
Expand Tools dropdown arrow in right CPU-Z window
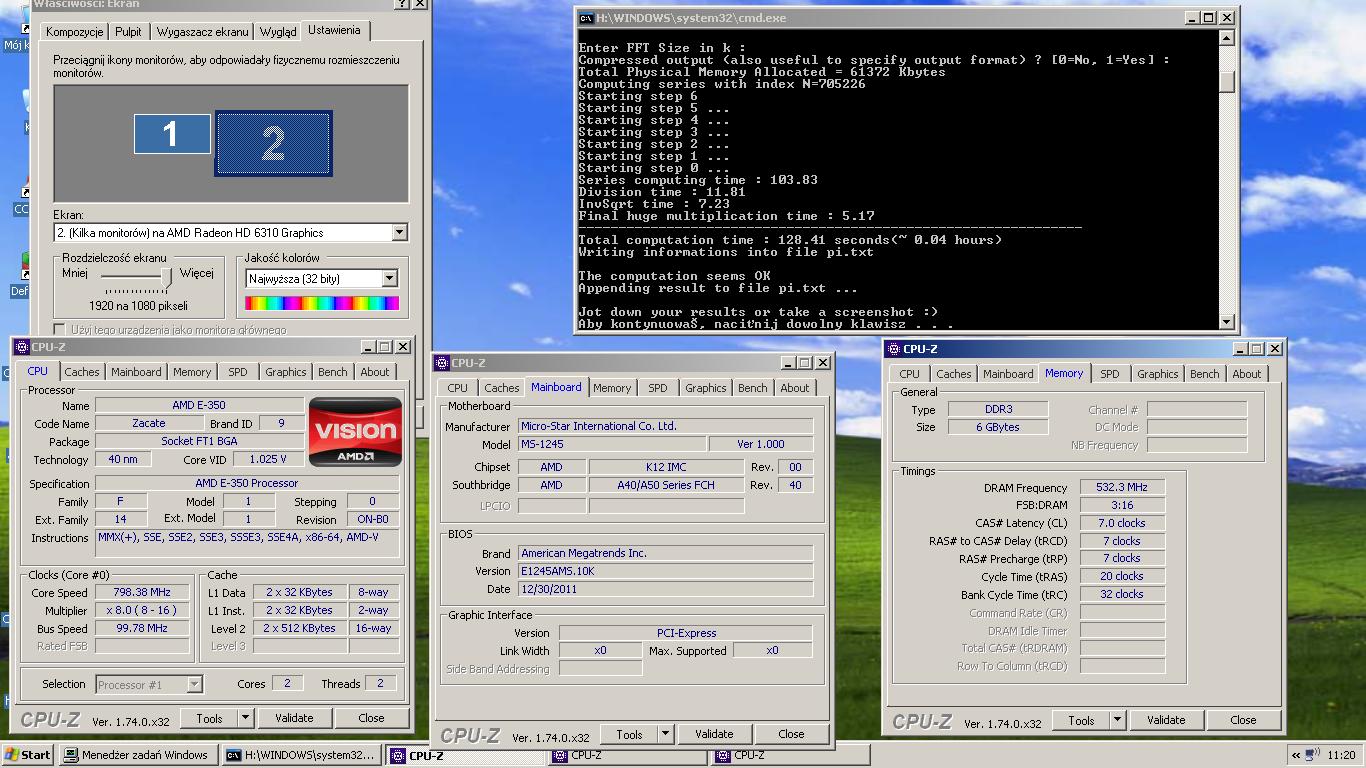[x=1117, y=720]
